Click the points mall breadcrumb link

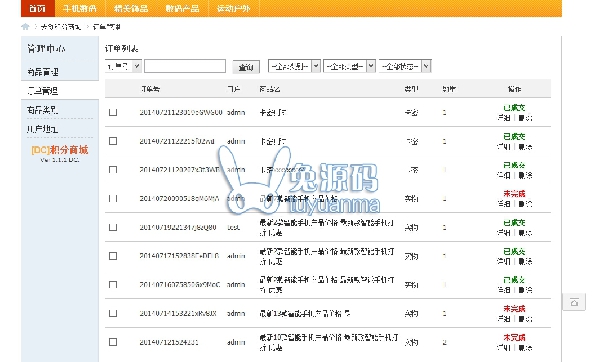click(x=61, y=27)
